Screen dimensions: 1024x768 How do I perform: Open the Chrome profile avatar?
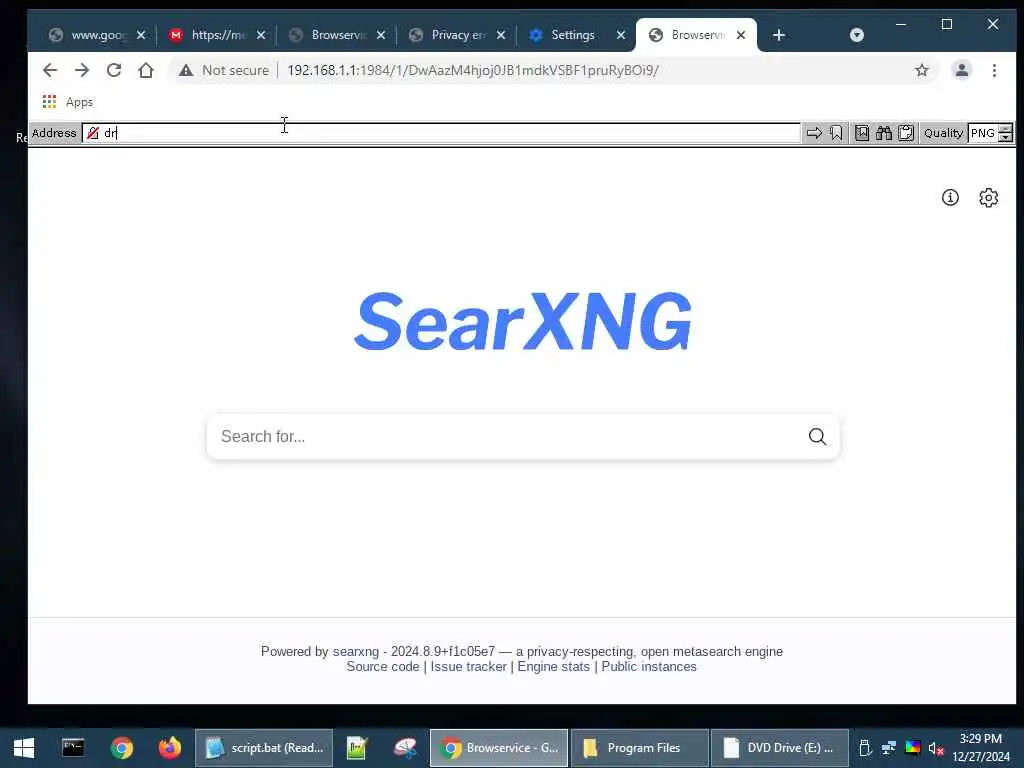[x=961, y=70]
